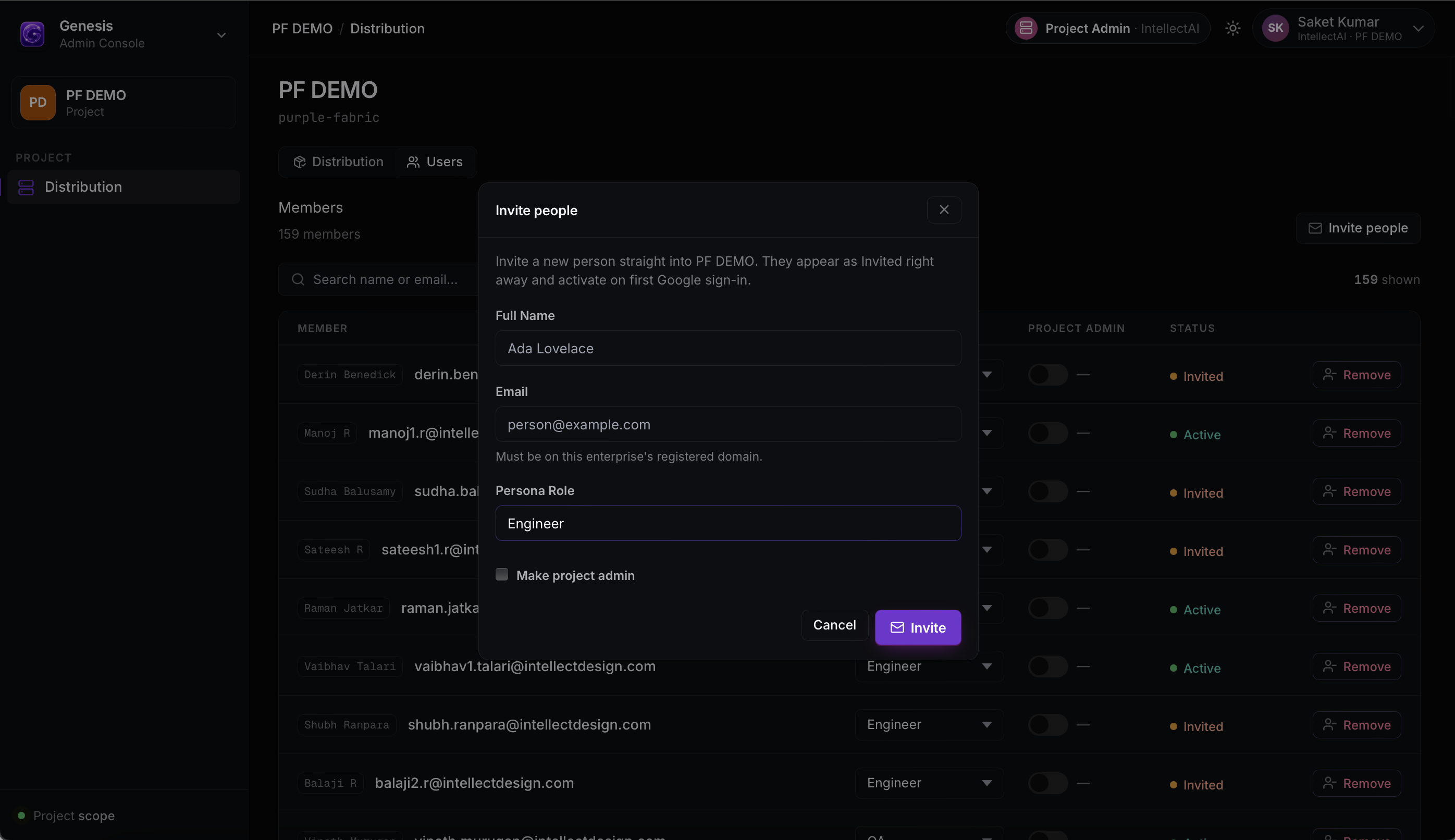Click the PF DEMO breadcrumb
The height and width of the screenshot is (840, 1455).
302,28
